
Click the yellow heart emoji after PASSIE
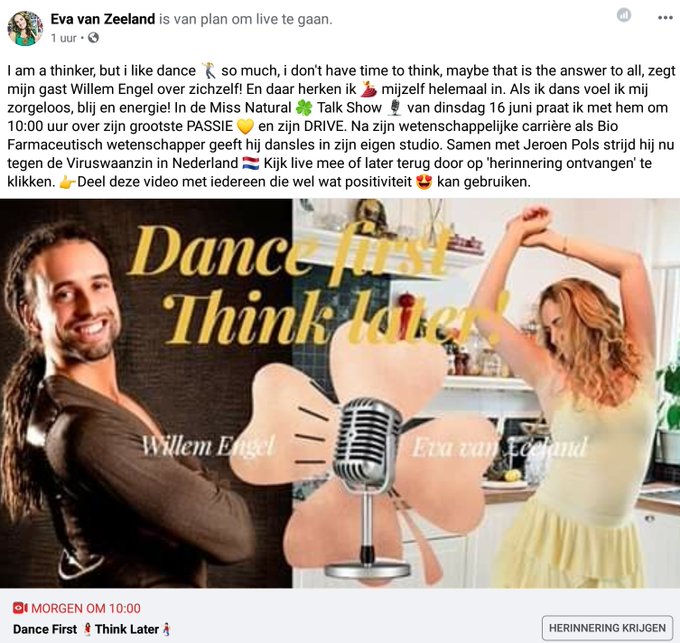245,126
